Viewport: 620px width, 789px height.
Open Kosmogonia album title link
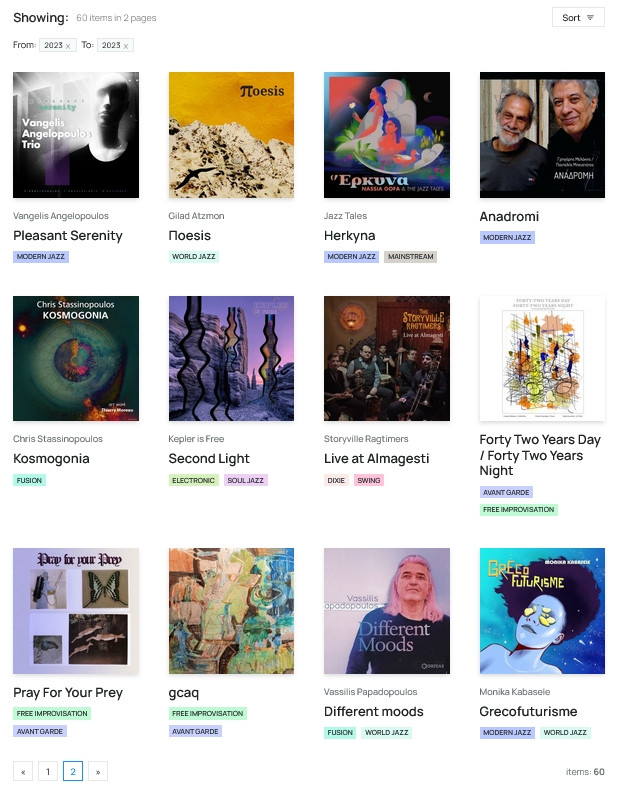coord(51,459)
